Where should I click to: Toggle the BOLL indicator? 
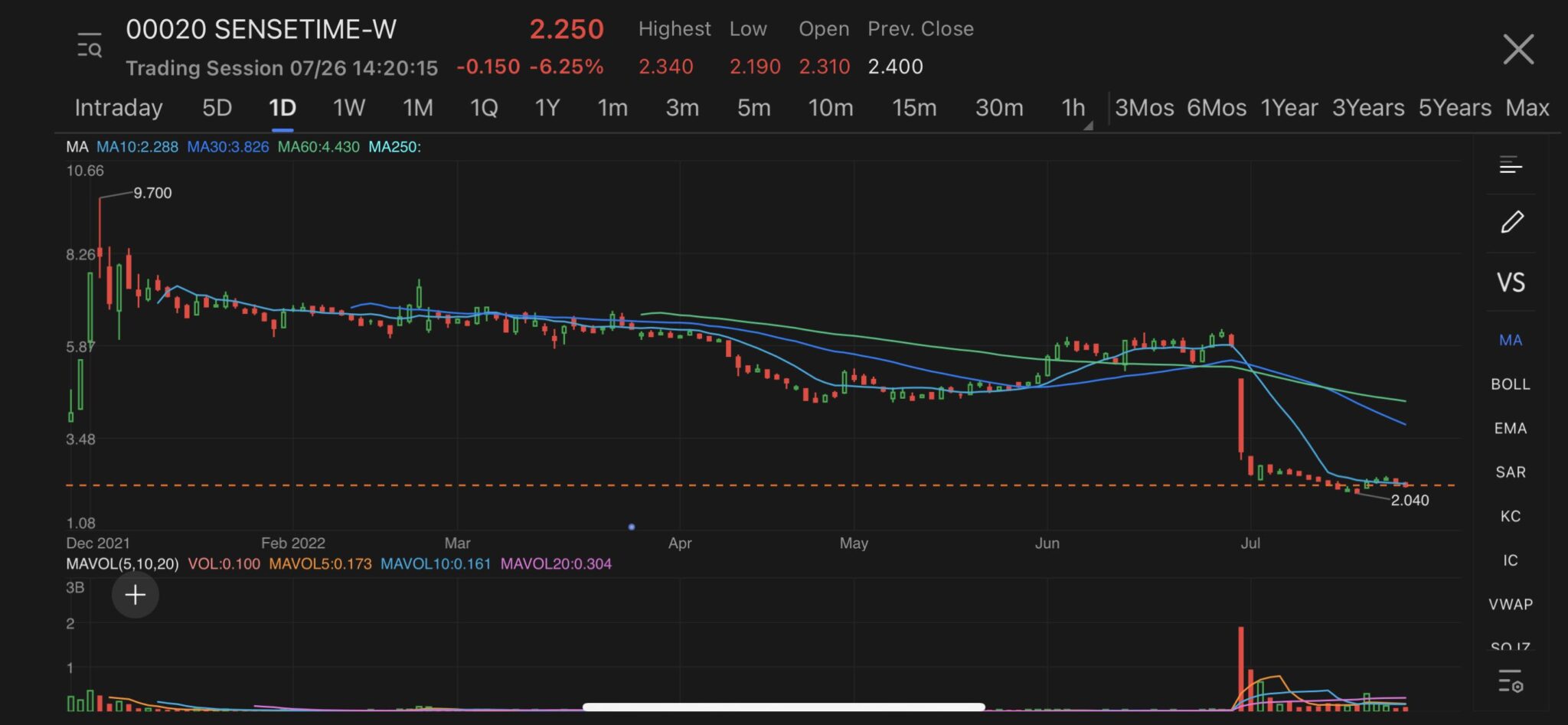pos(1511,384)
